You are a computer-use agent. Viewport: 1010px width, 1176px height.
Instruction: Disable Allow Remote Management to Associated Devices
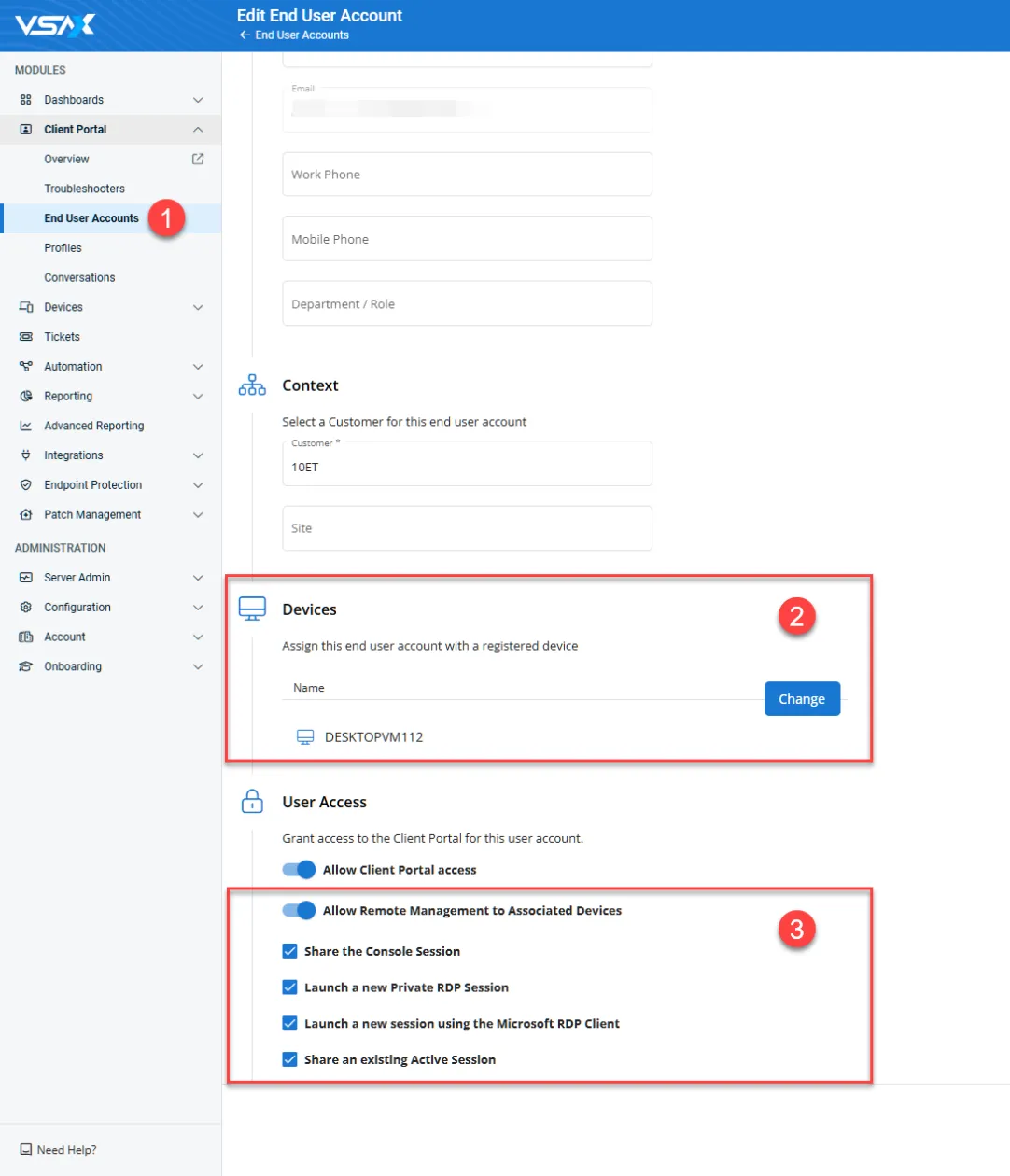pos(299,911)
